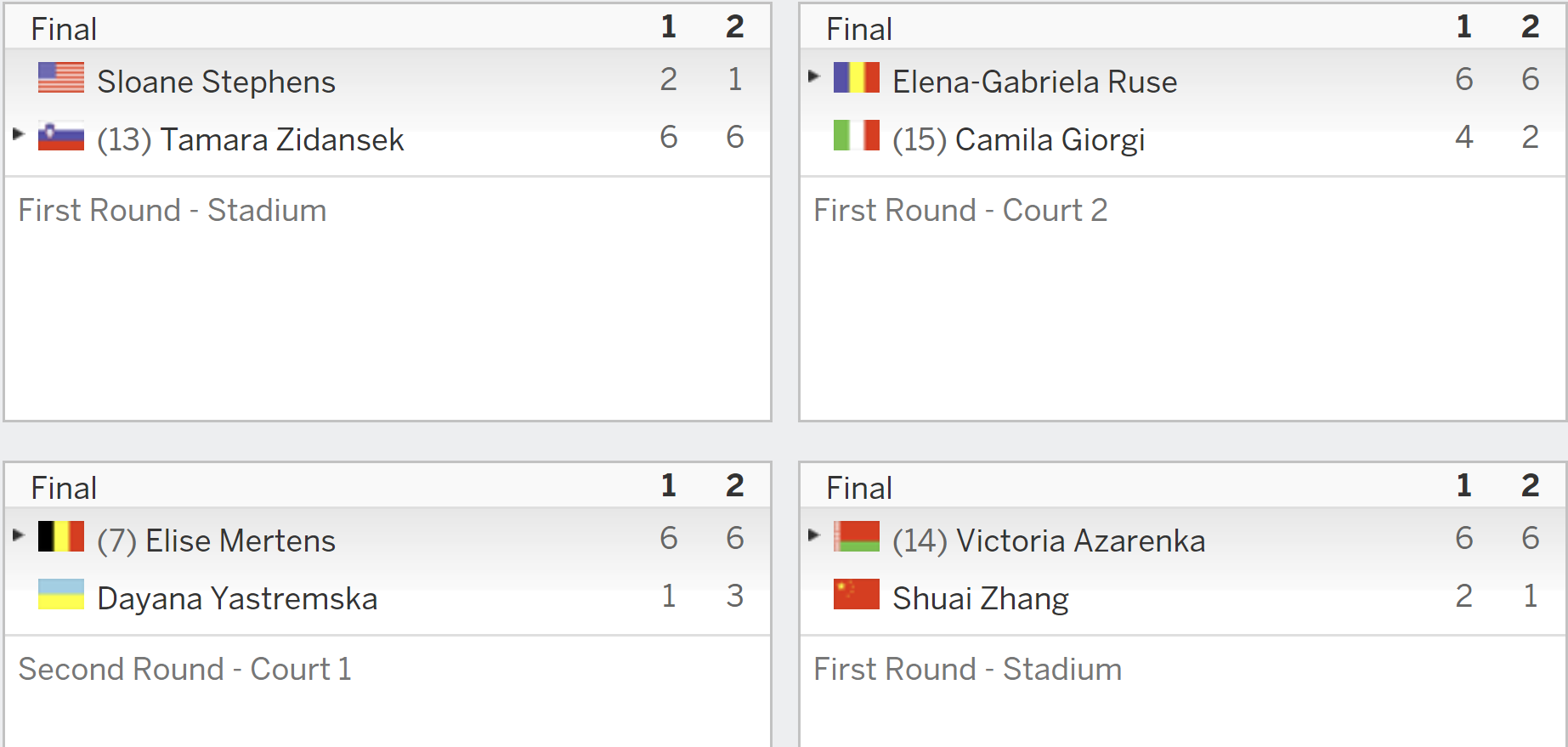Open Sloane Stephens player link
The image size is (1568, 747).
[x=216, y=82]
